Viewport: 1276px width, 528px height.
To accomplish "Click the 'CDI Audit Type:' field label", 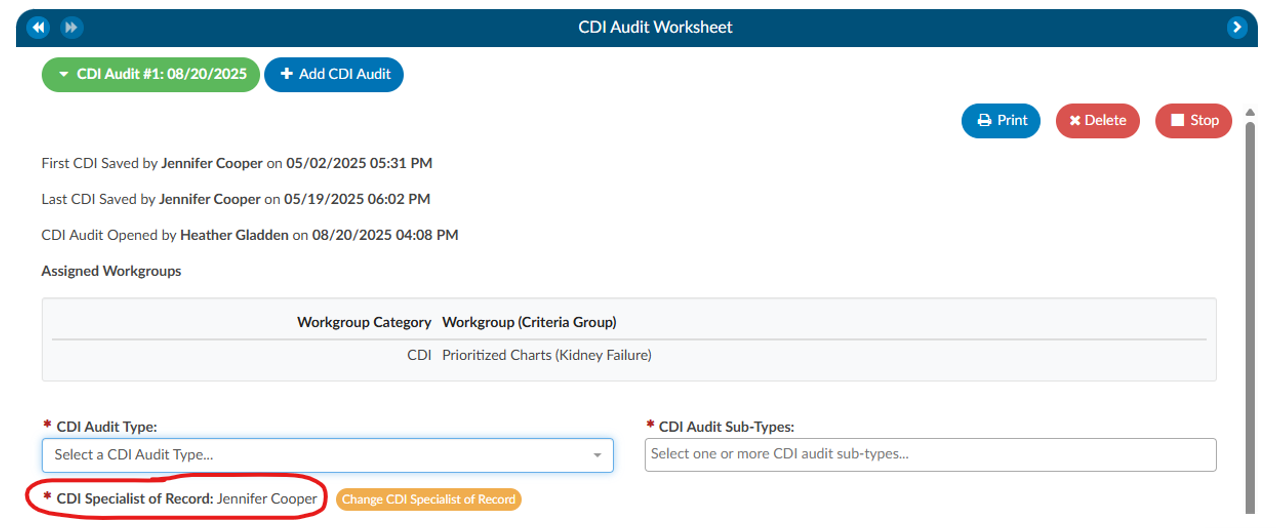I will point(107,426).
